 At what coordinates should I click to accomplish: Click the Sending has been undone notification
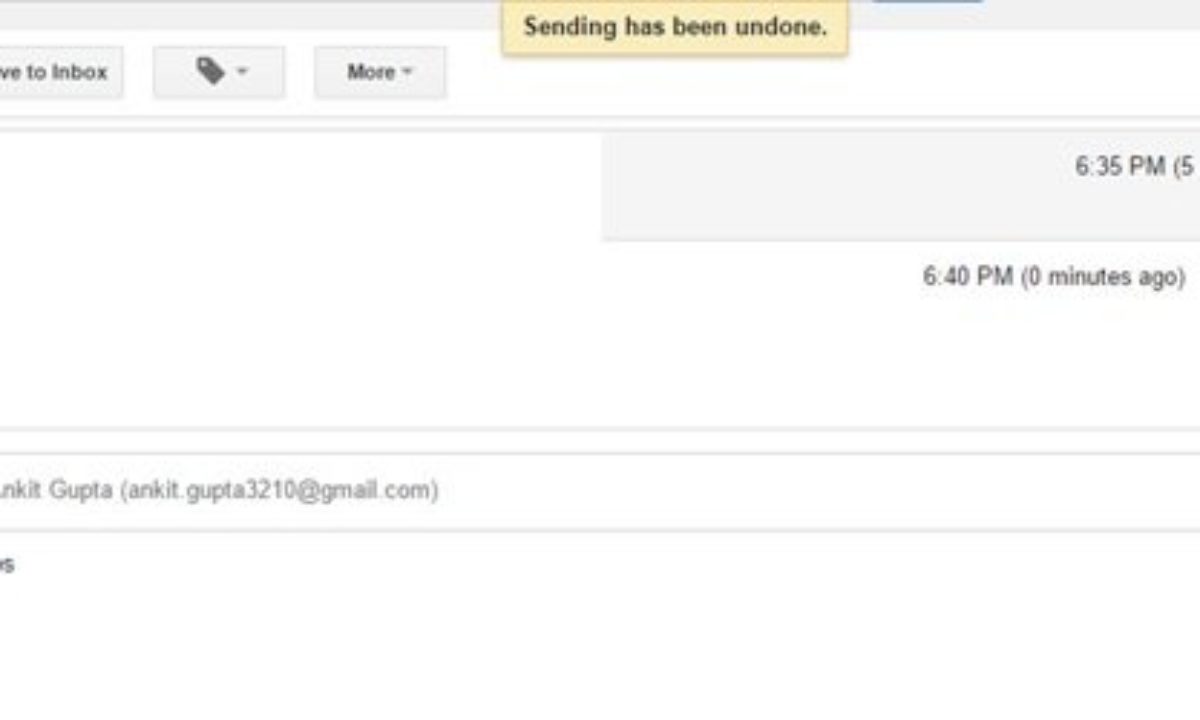(675, 27)
